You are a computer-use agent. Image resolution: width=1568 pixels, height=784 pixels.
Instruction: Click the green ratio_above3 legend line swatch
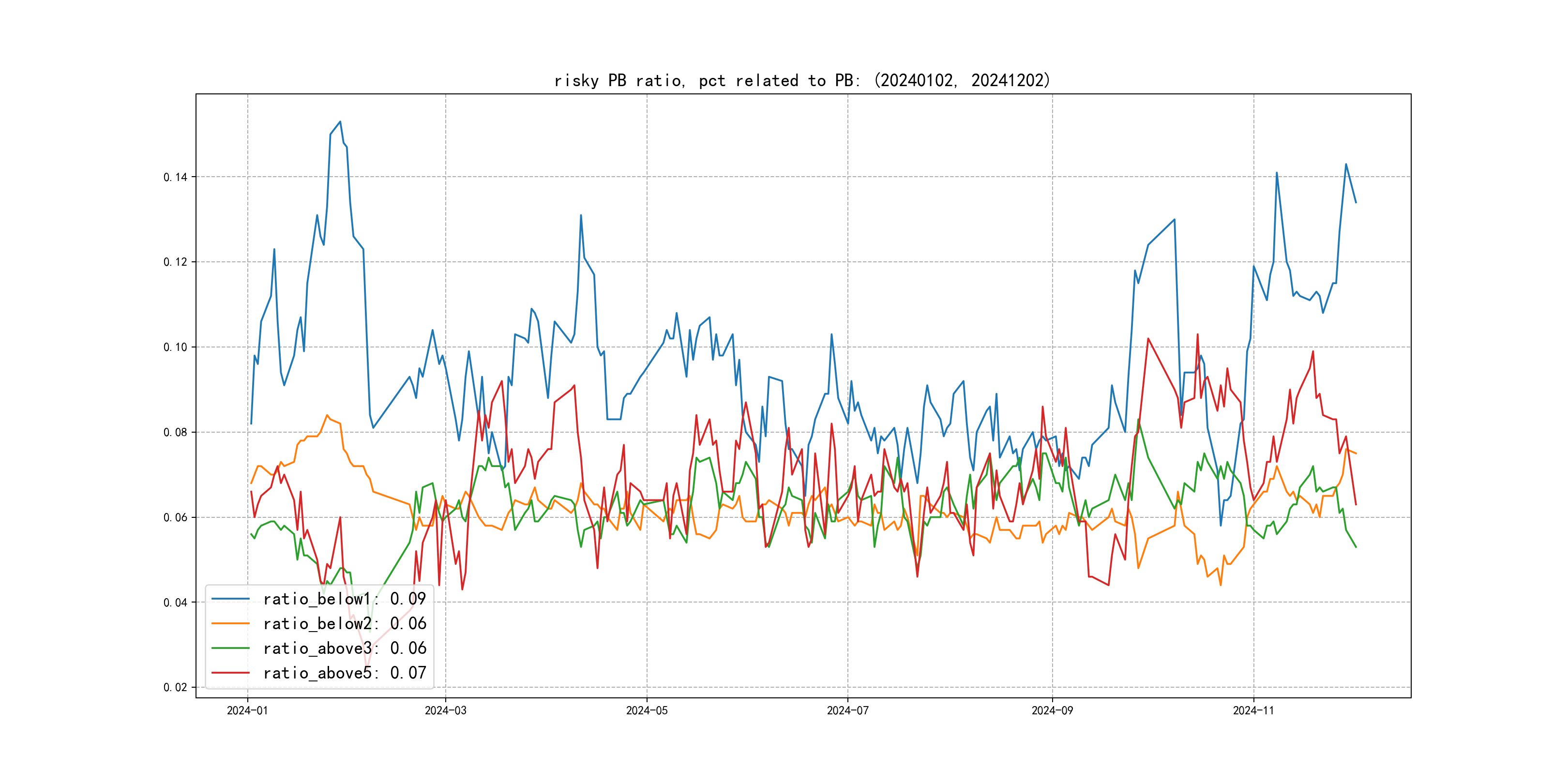pos(230,648)
